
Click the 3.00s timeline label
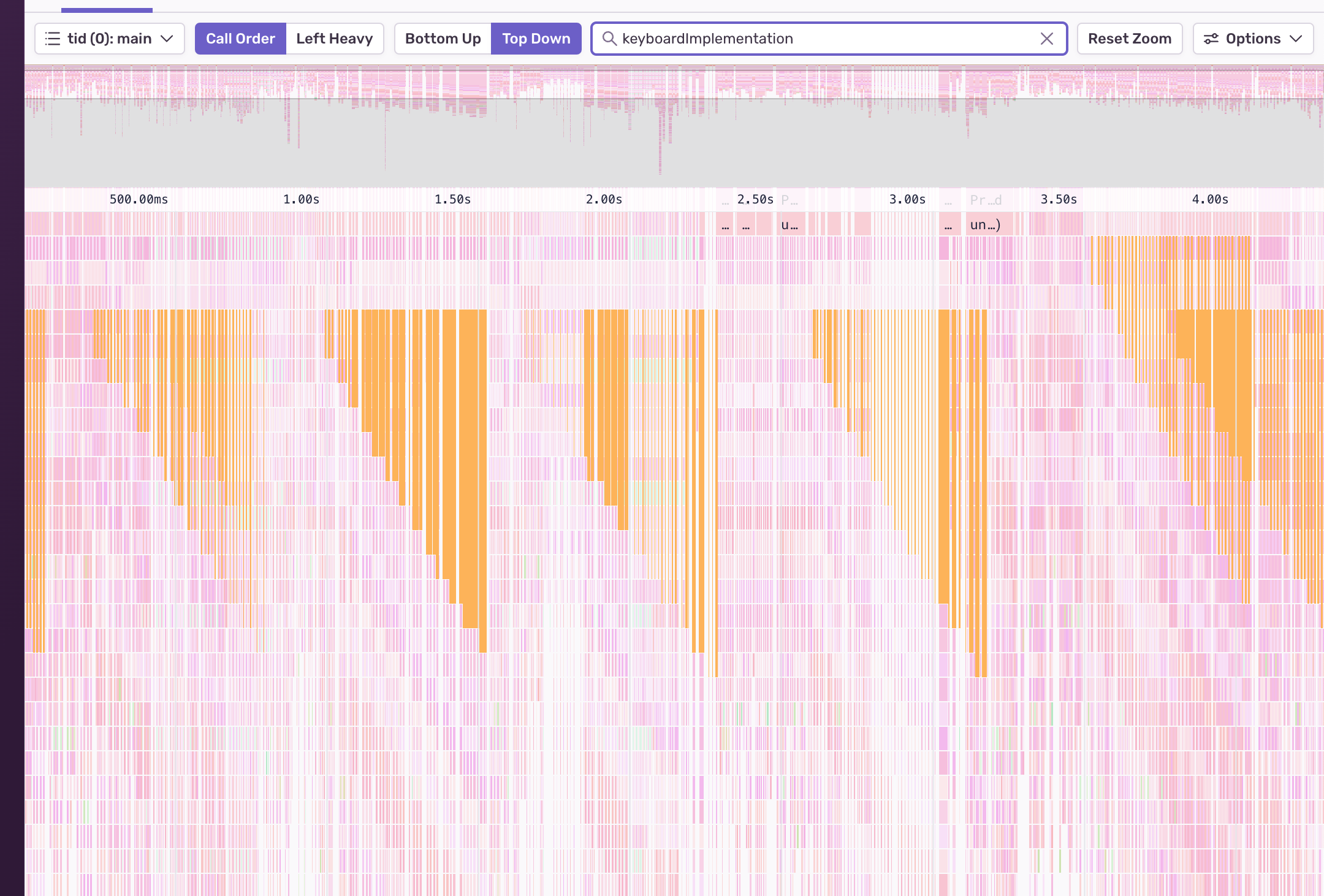pyautogui.click(x=907, y=200)
